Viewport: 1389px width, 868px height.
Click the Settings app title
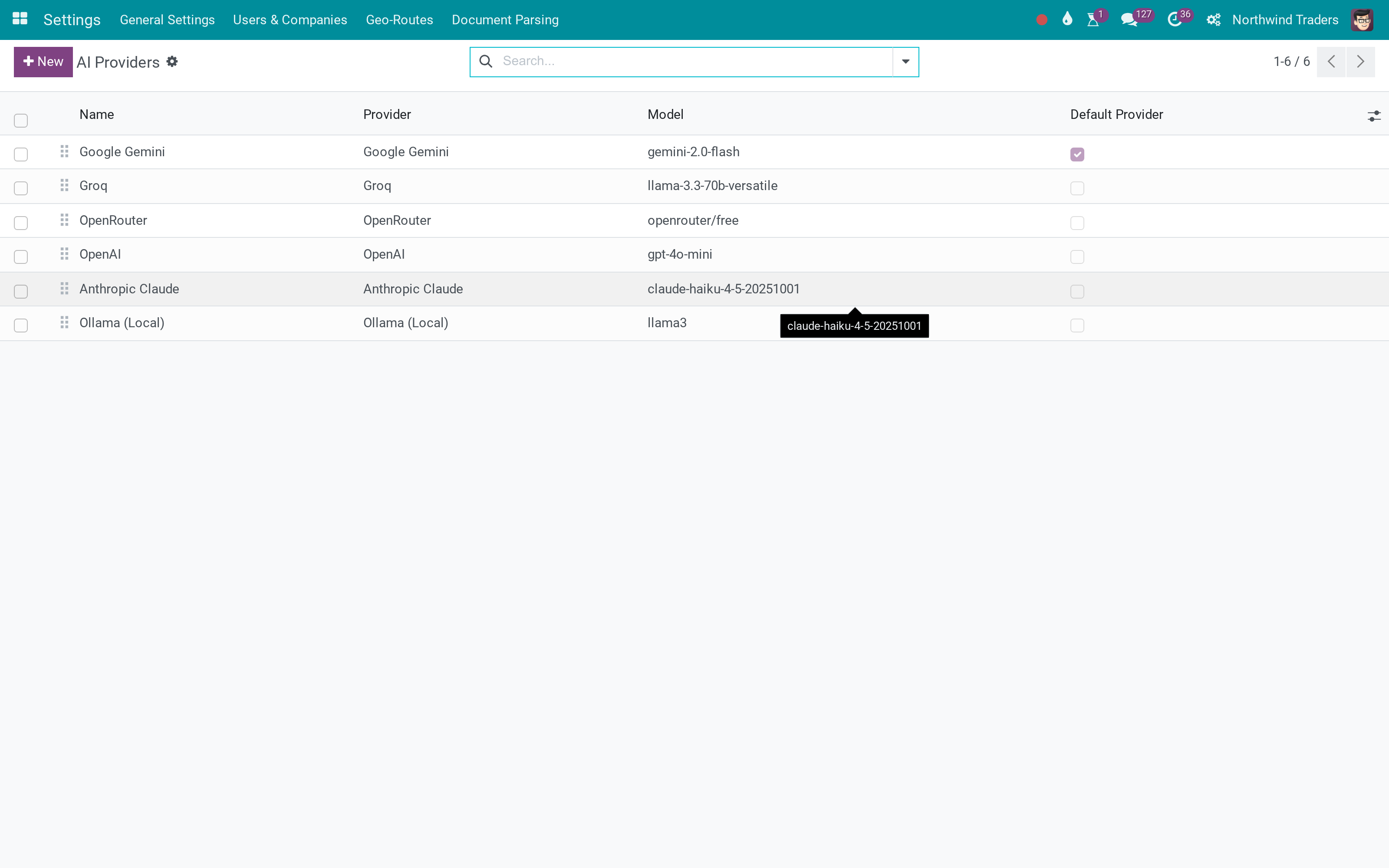(72, 20)
